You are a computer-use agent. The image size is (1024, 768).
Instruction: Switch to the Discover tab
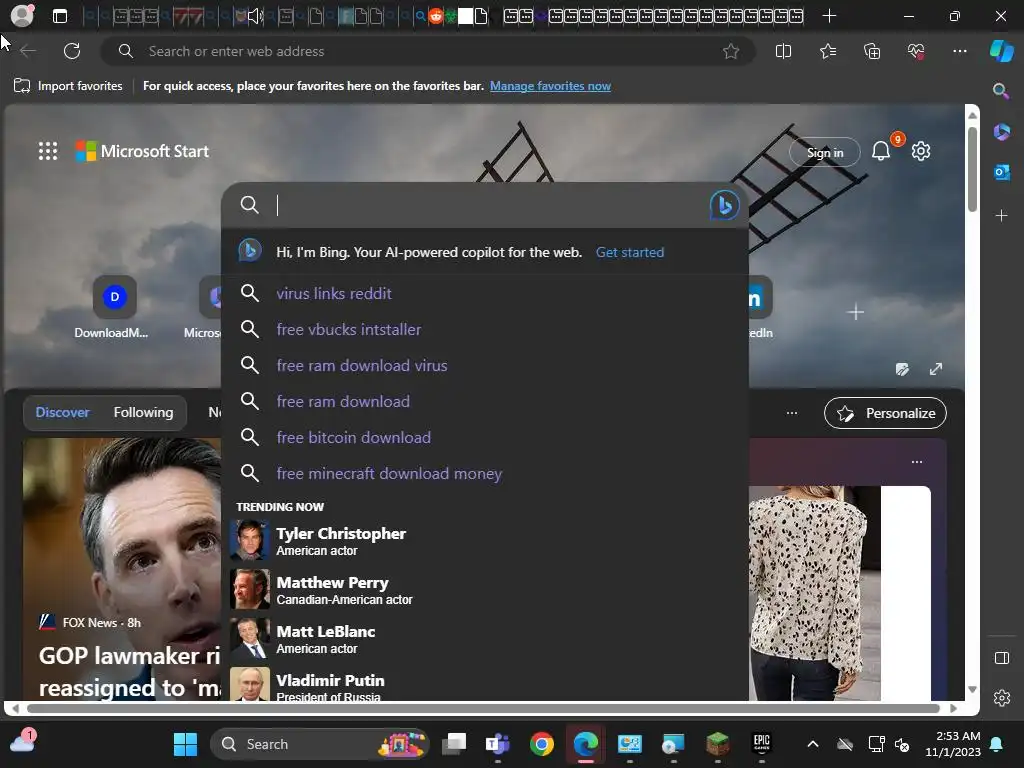coord(62,412)
